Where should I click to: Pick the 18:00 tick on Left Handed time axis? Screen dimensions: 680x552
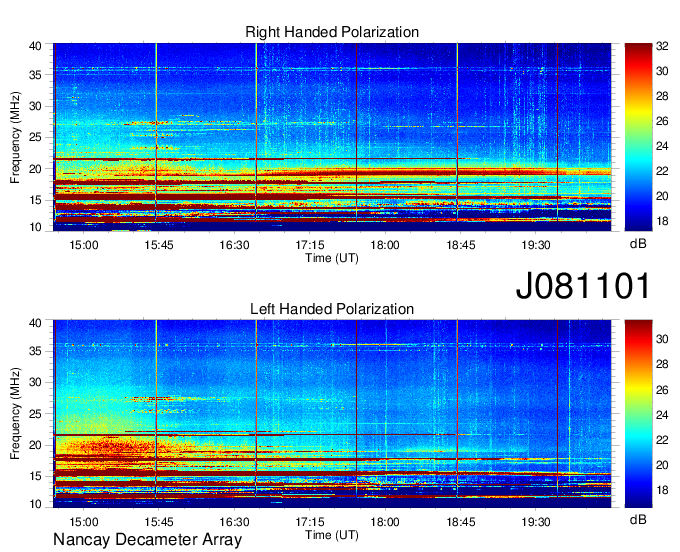(x=385, y=522)
